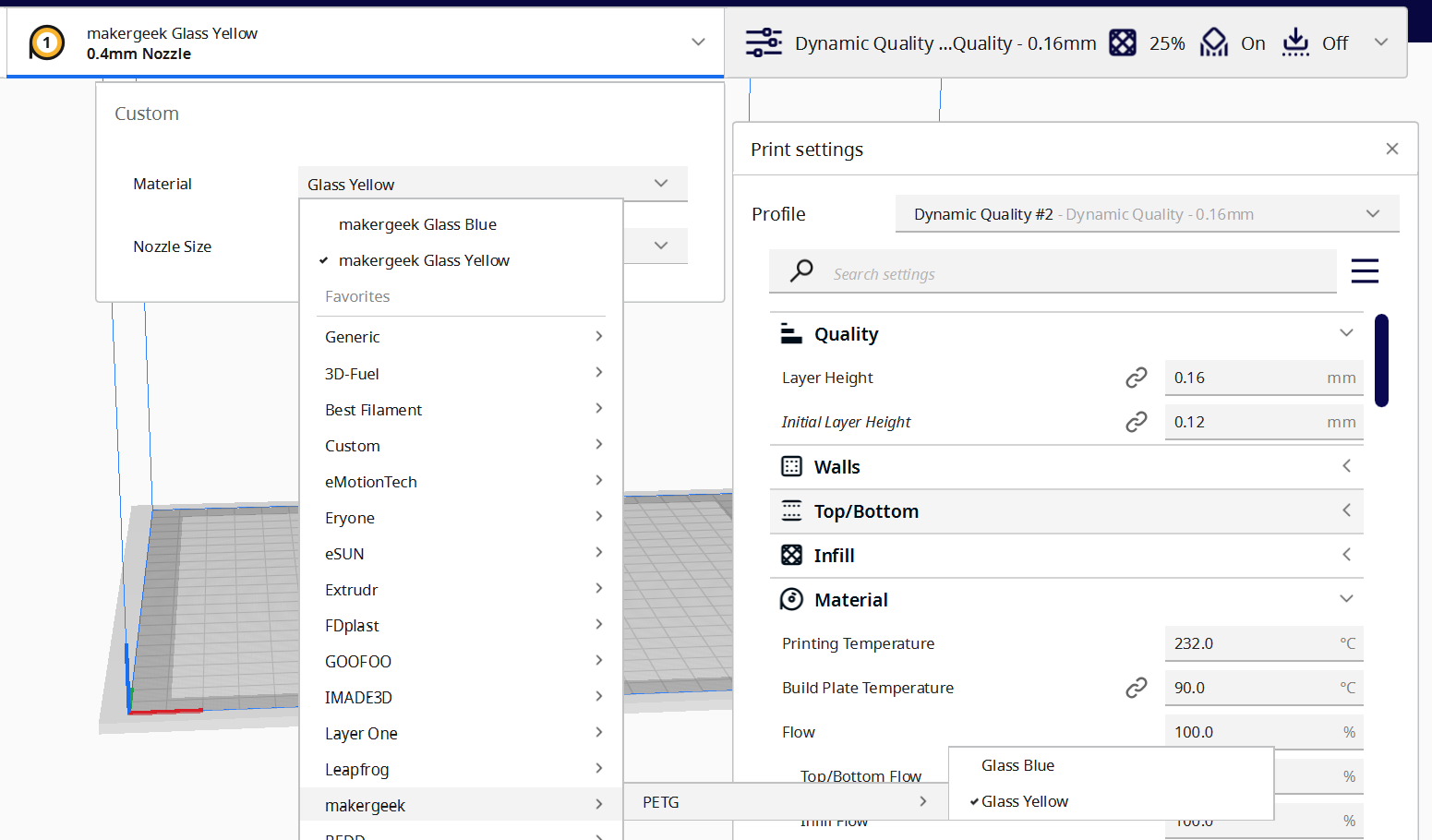This screenshot has height=840, width=1432.
Task: Click the Infill section icon in Print settings
Action: (791, 555)
